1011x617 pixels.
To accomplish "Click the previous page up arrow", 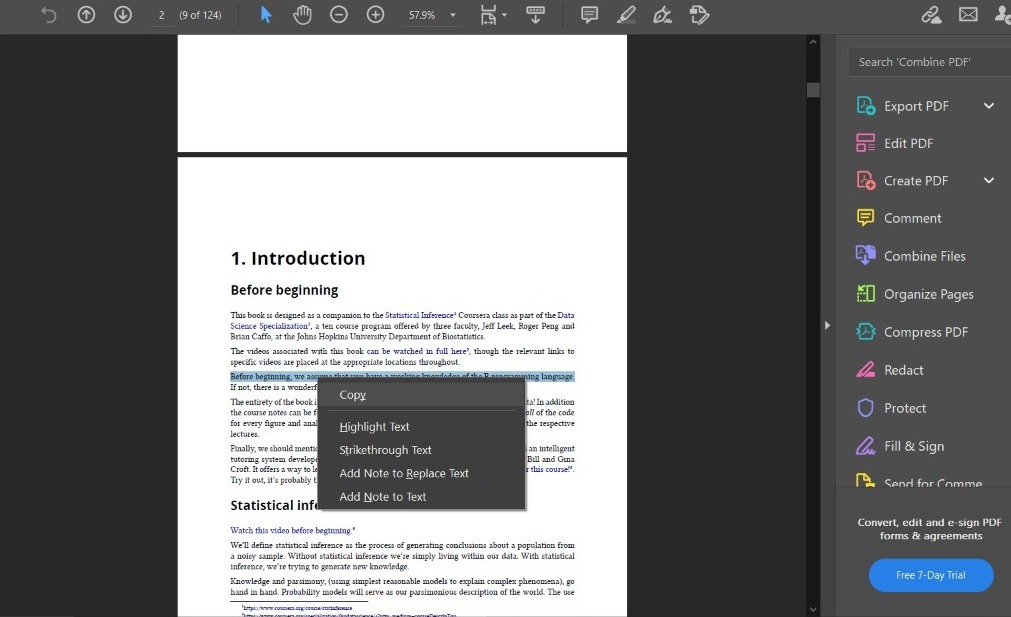I will [x=86, y=15].
